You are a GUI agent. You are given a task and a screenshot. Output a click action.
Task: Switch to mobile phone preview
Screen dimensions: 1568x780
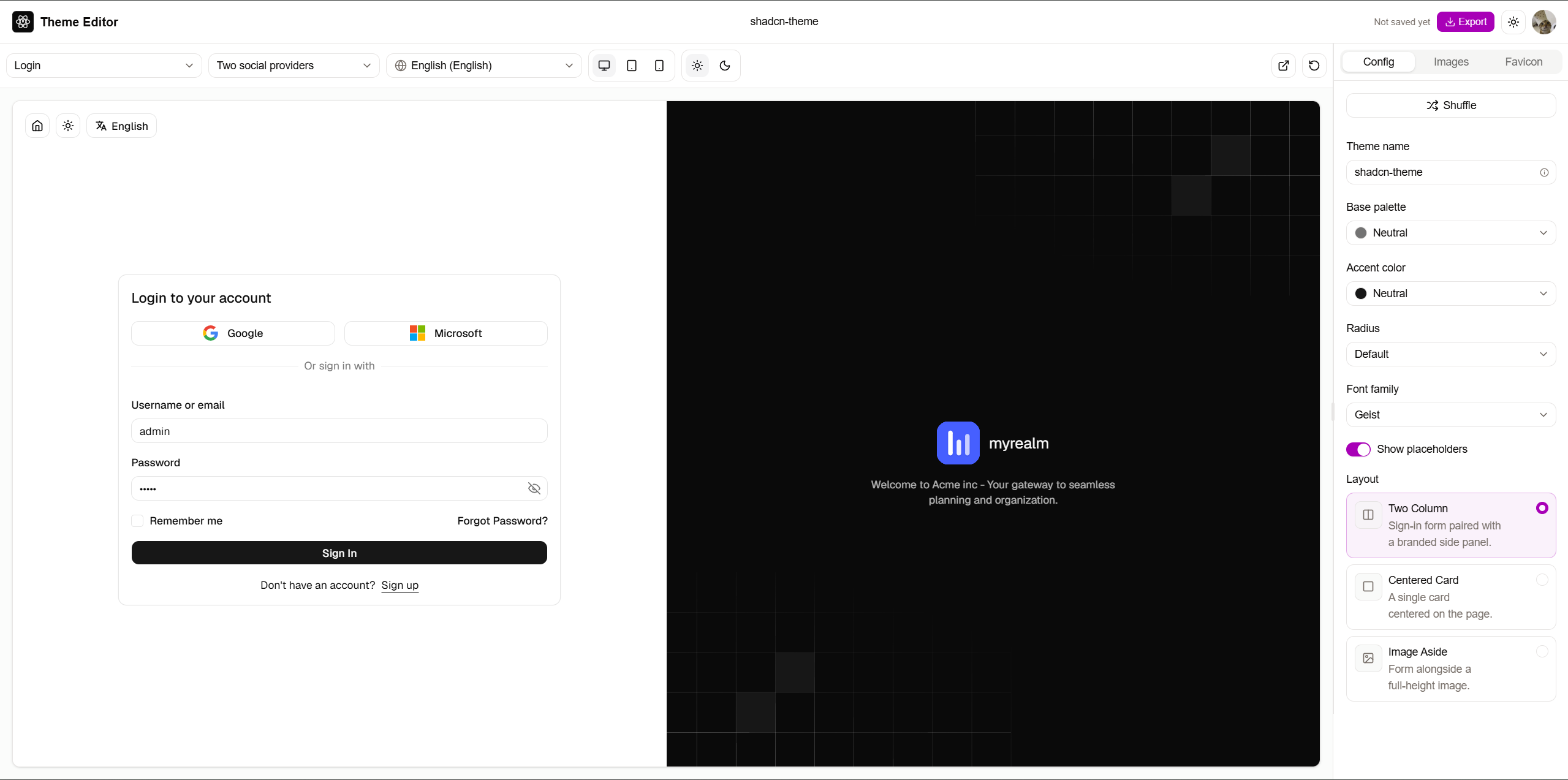659,66
